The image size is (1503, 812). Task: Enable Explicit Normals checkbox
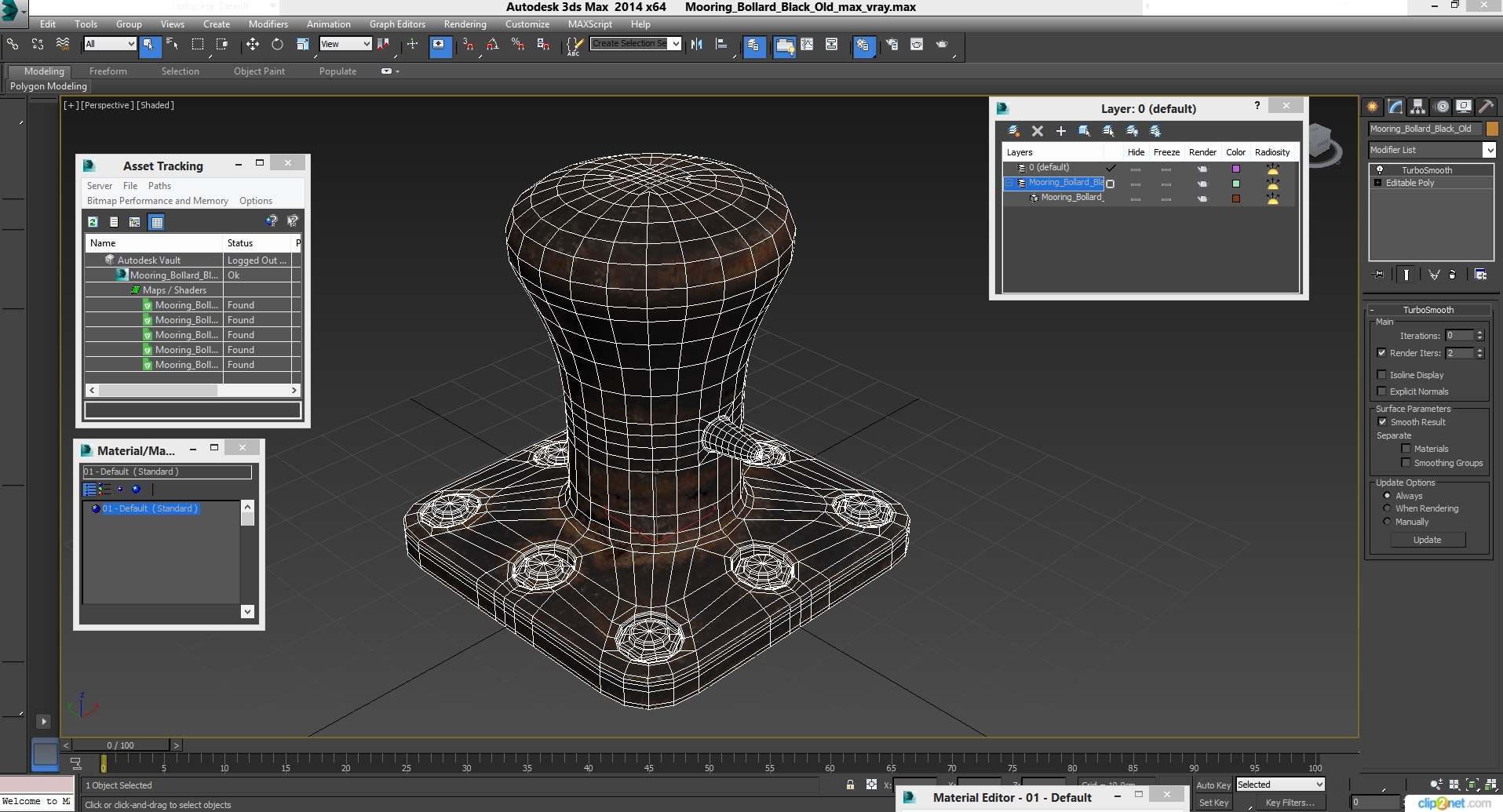(x=1381, y=391)
